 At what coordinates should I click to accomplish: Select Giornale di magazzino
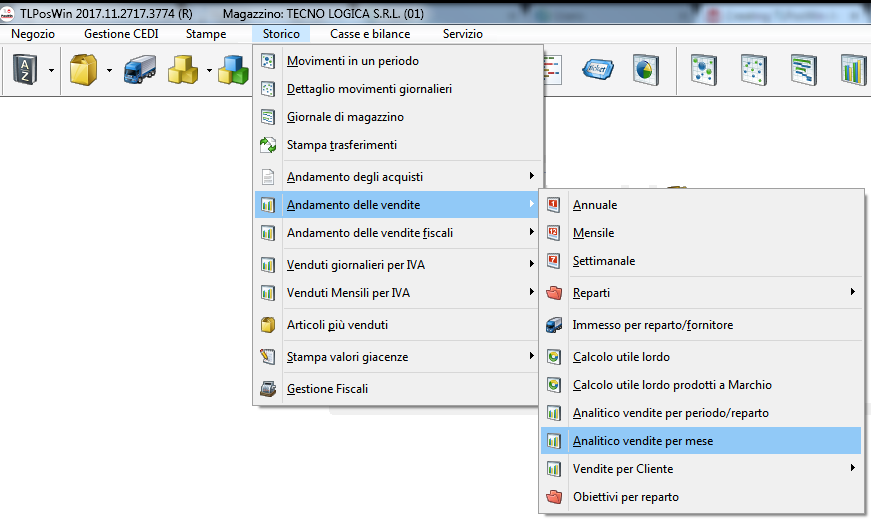coord(345,117)
